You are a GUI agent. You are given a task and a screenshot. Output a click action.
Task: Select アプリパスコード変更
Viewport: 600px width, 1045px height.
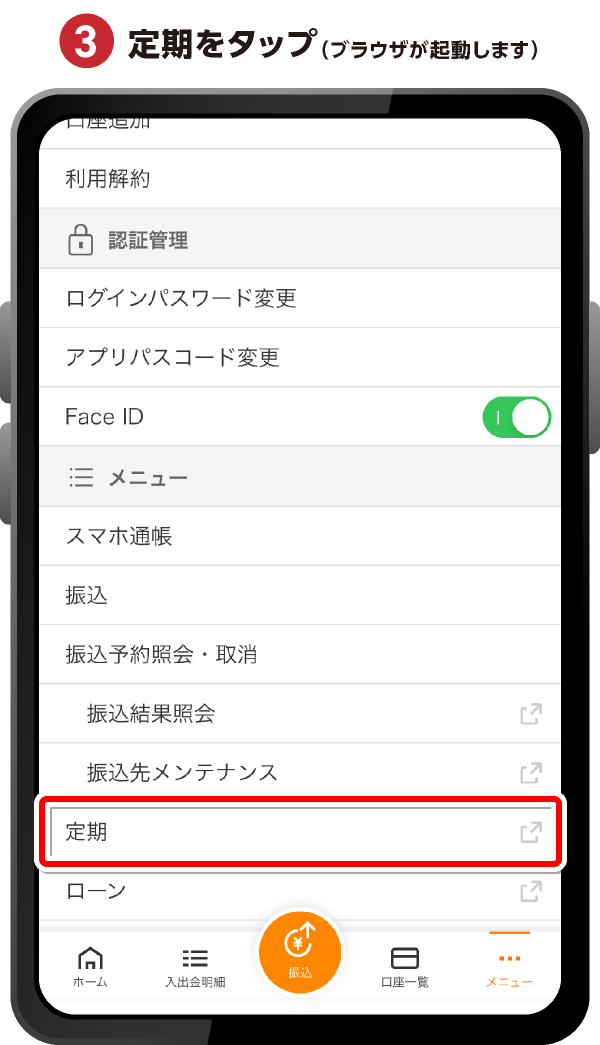tap(300, 357)
